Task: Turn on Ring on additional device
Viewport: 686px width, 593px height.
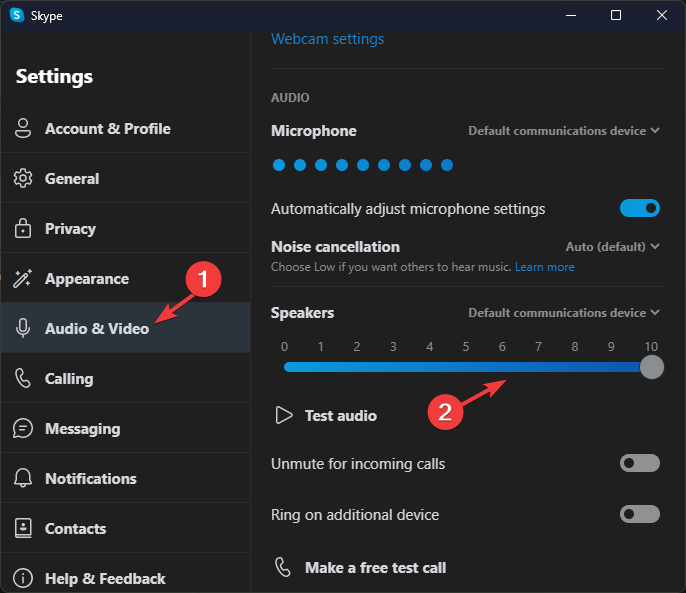Action: click(640, 514)
